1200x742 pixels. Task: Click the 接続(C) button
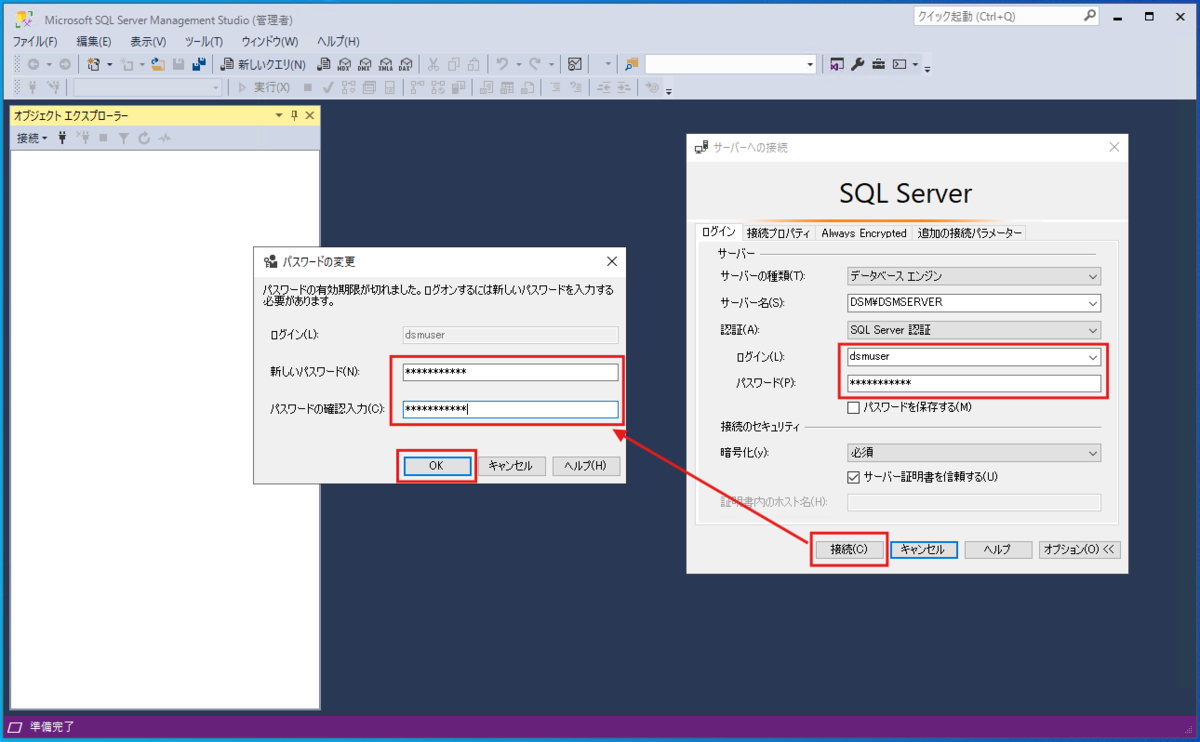pos(849,549)
